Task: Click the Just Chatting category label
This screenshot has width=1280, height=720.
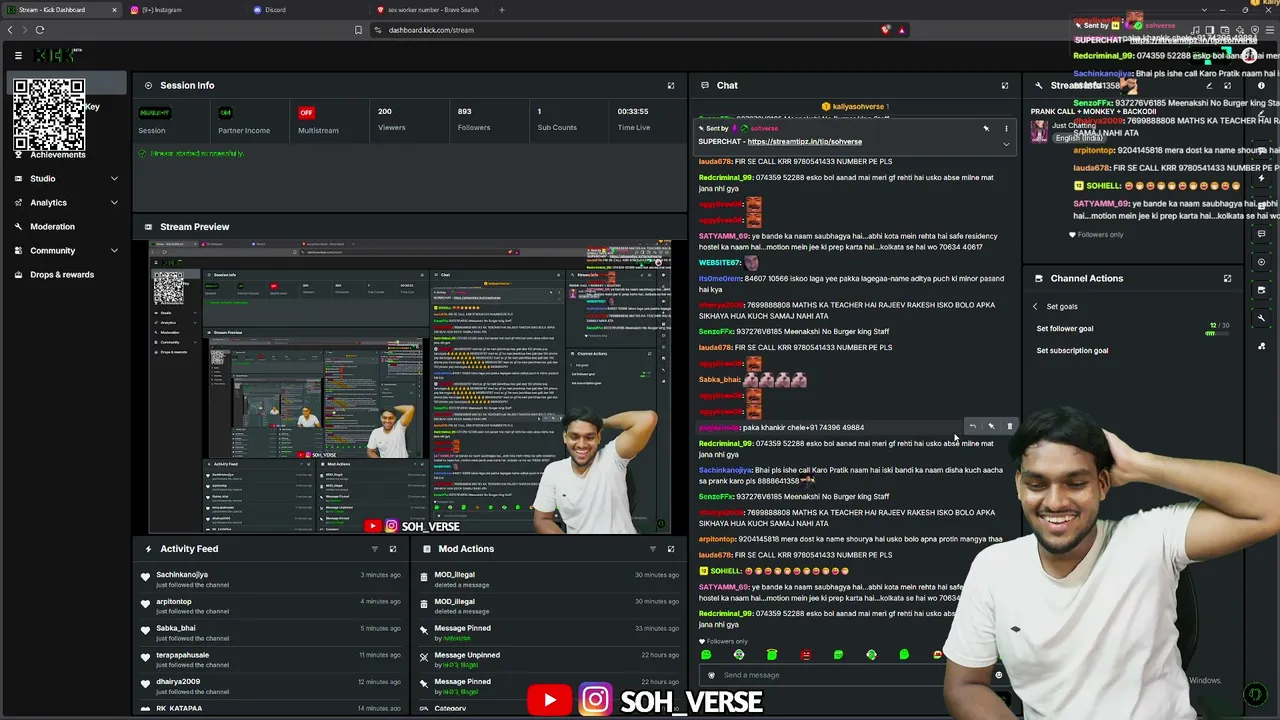Action: coord(1074,126)
